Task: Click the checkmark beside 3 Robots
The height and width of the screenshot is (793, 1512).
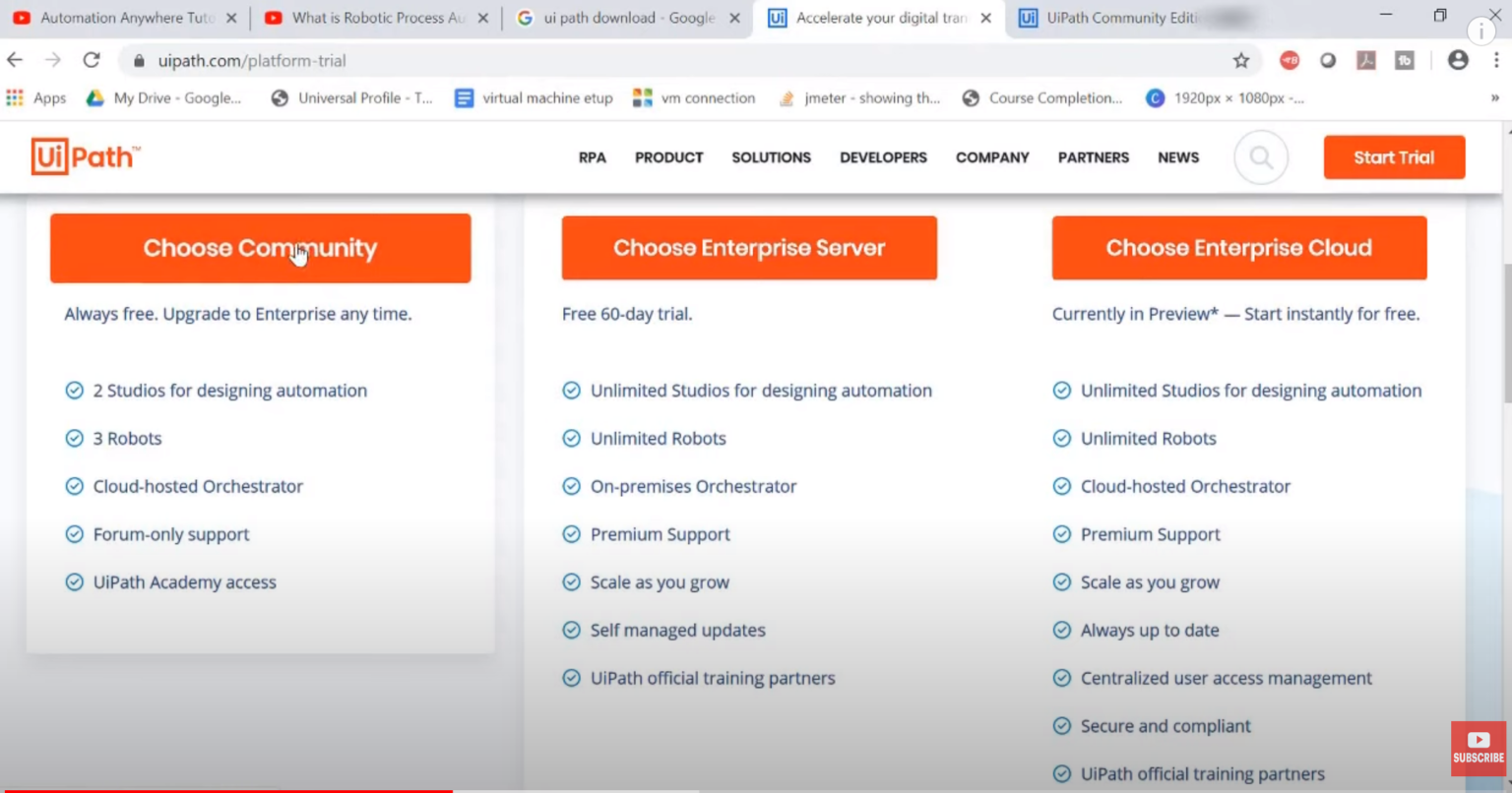Action: click(74, 438)
